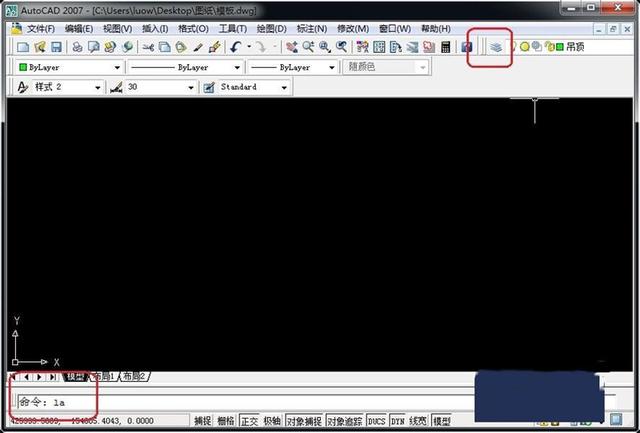Screen dimensions: 640x433
Task: Select the 模型 model tab
Action: click(76, 376)
